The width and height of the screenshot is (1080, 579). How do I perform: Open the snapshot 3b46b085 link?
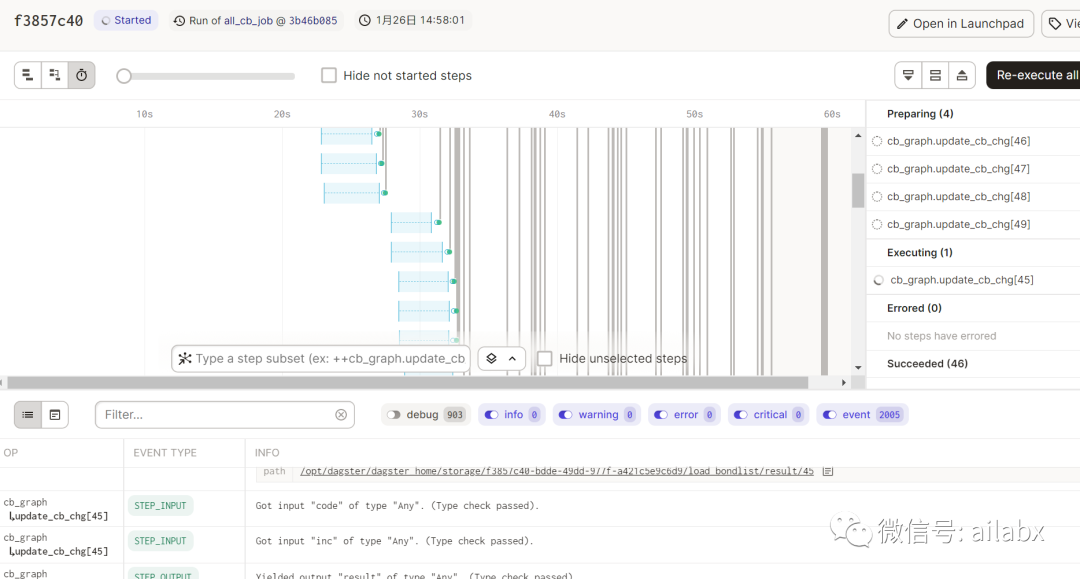point(313,21)
